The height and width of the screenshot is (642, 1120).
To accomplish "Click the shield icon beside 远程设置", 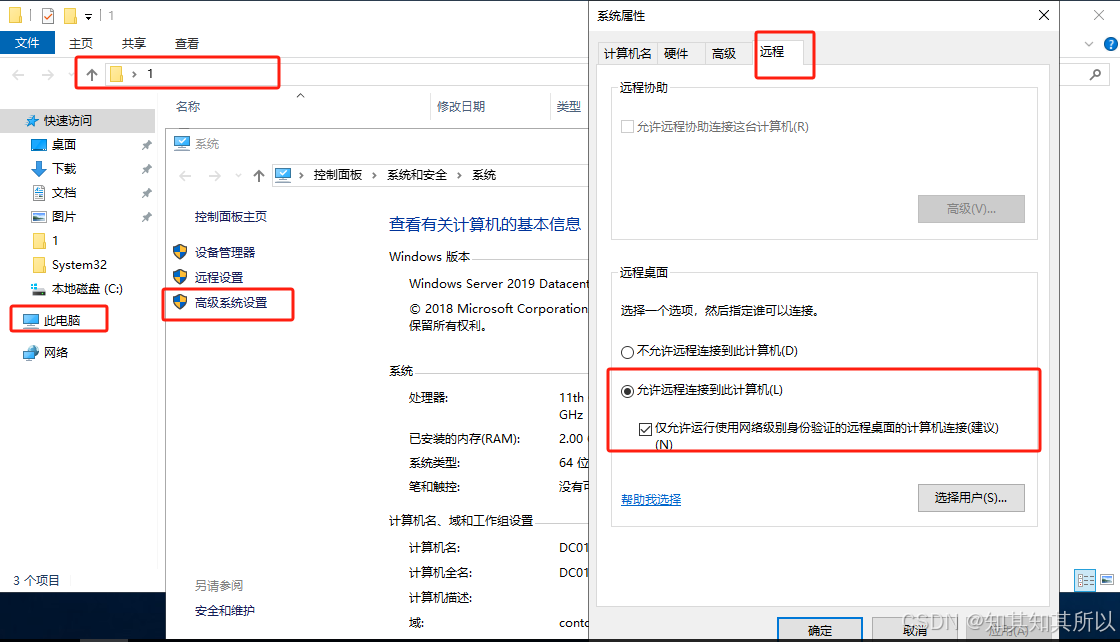I will click(x=180, y=276).
